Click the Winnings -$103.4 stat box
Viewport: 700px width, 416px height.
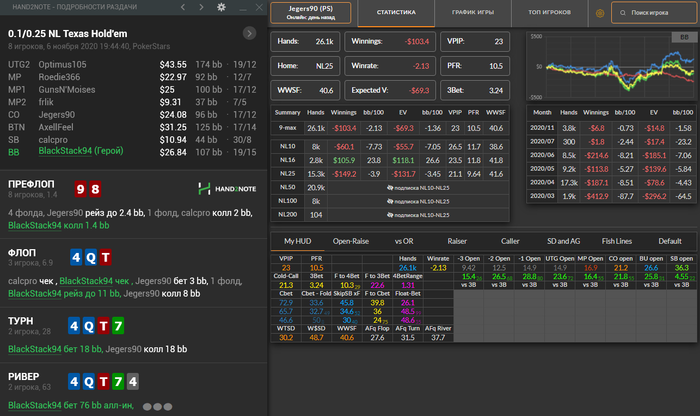pos(390,42)
